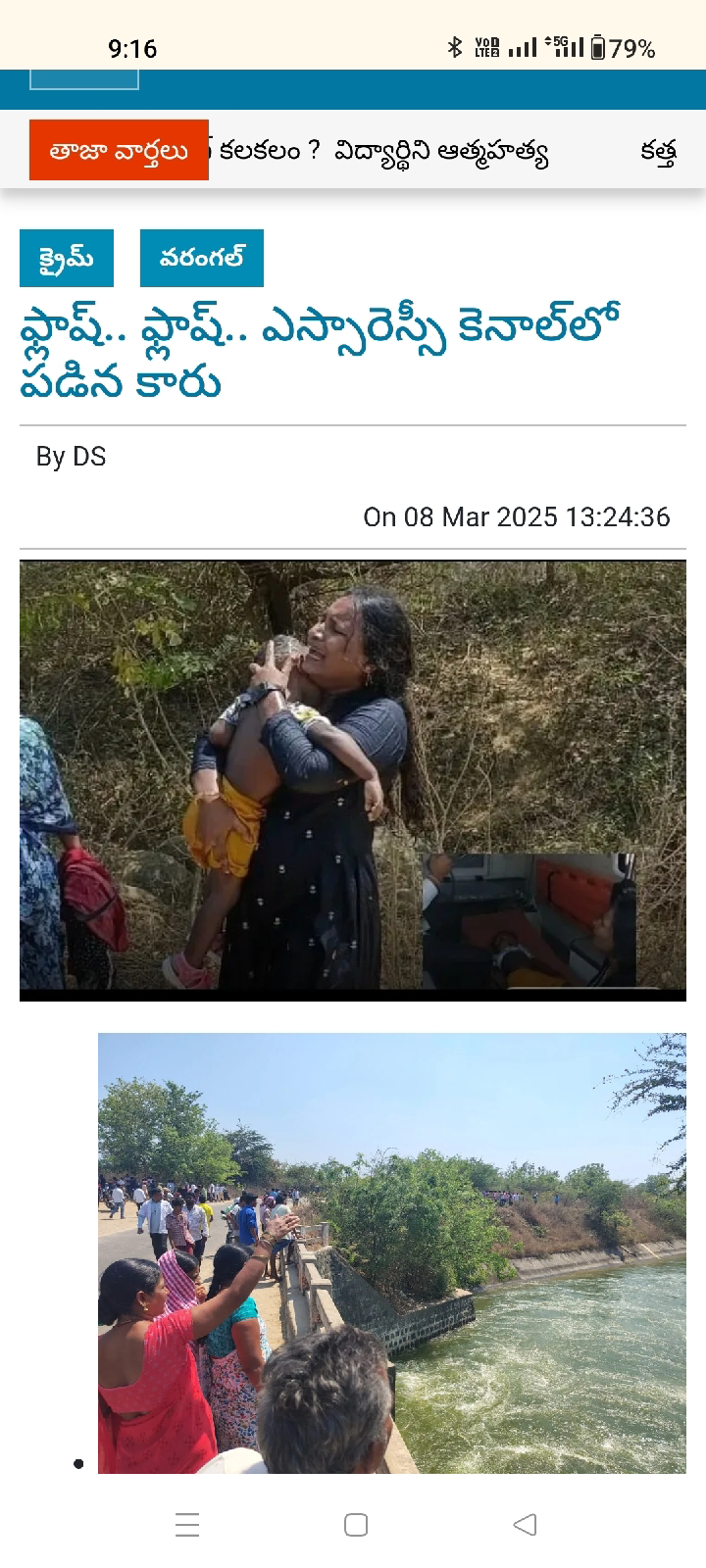The height and width of the screenshot is (1568, 706).
Task: Tap the VoLTE status icon
Action: pos(486,47)
